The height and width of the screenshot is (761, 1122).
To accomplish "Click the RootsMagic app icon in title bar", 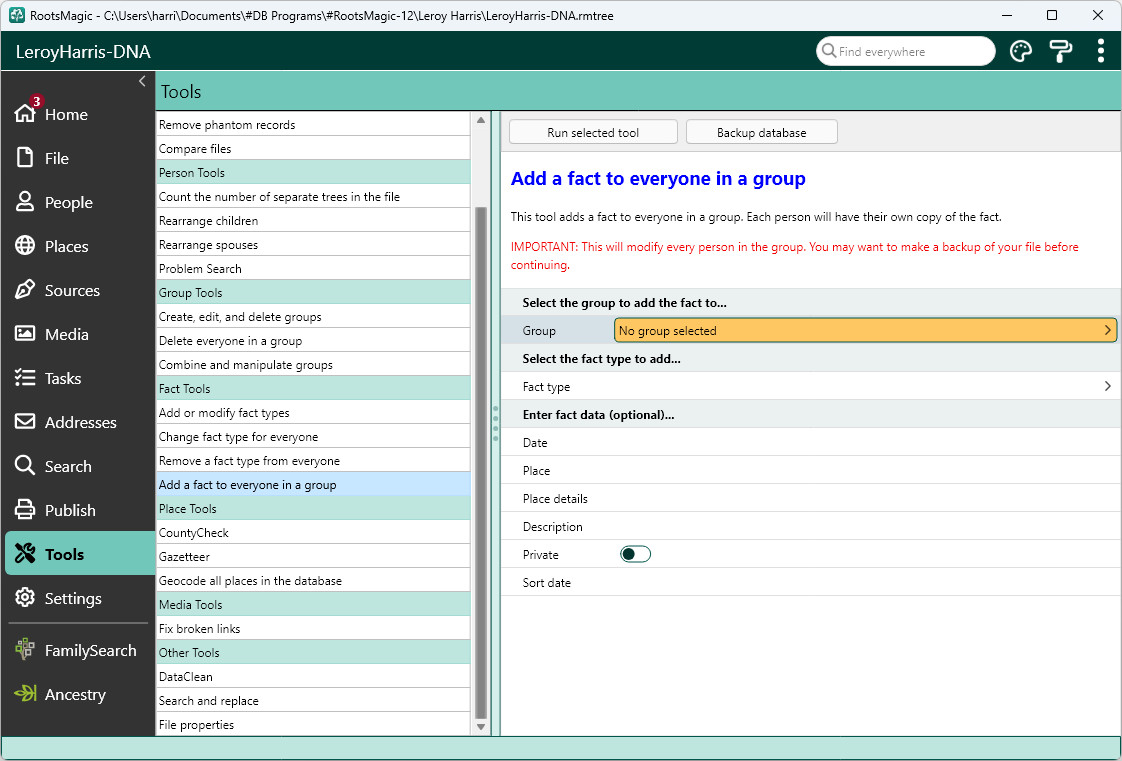I will point(16,15).
